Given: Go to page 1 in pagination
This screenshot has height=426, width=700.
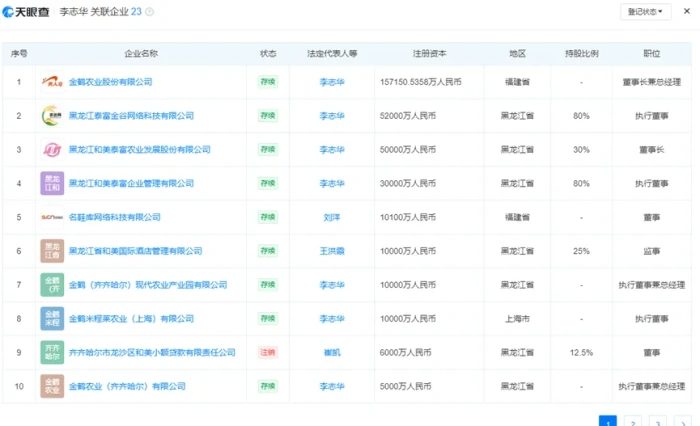Looking at the screenshot, I should (608, 421).
